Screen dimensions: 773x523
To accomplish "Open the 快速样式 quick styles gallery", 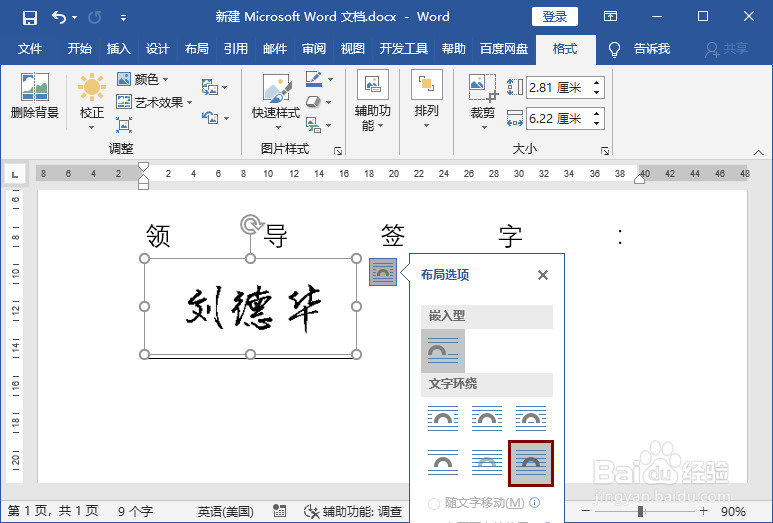I will 276,101.
